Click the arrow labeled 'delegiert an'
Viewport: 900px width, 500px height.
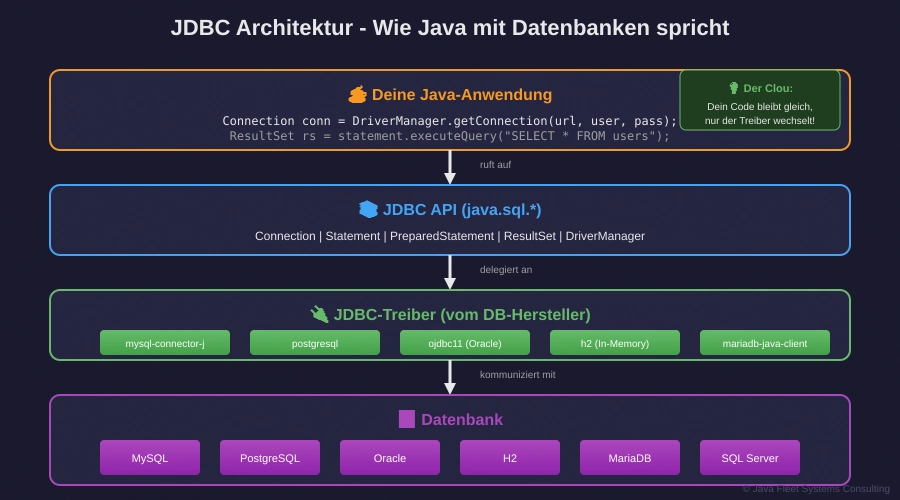point(450,272)
